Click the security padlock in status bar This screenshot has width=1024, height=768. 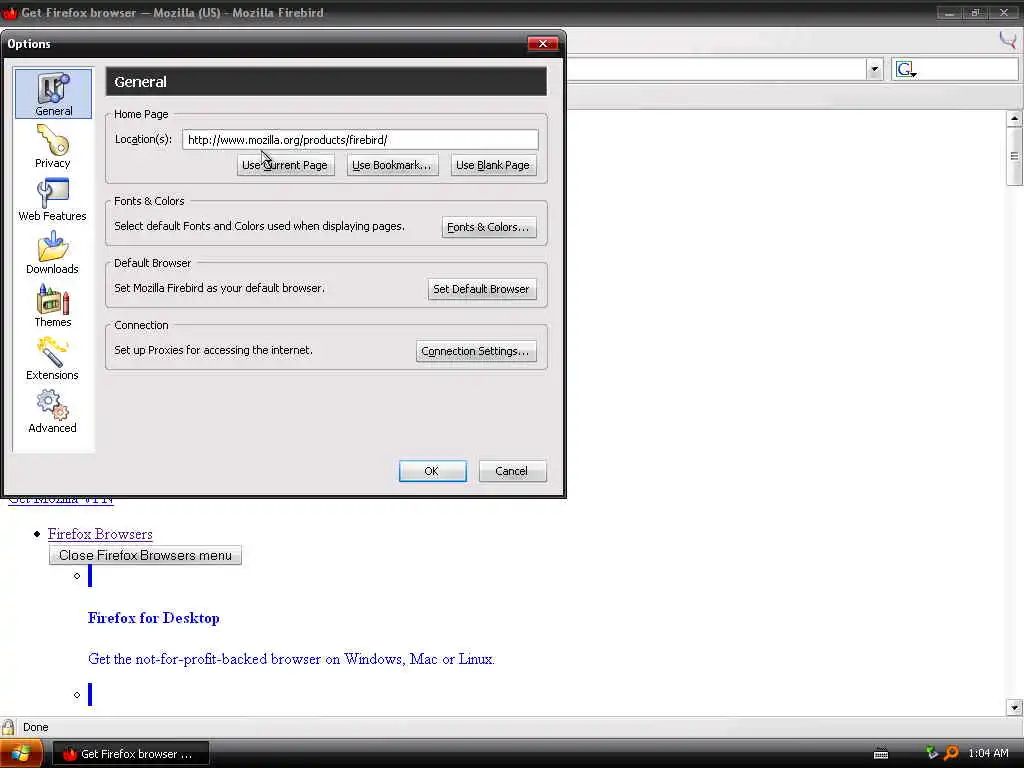pyautogui.click(x=8, y=727)
